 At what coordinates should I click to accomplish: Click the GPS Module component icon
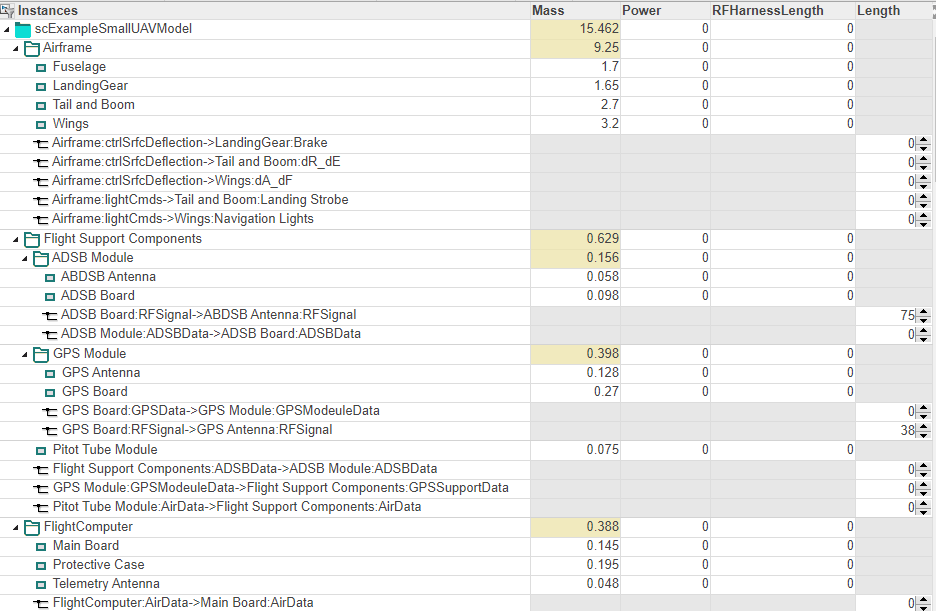(41, 354)
